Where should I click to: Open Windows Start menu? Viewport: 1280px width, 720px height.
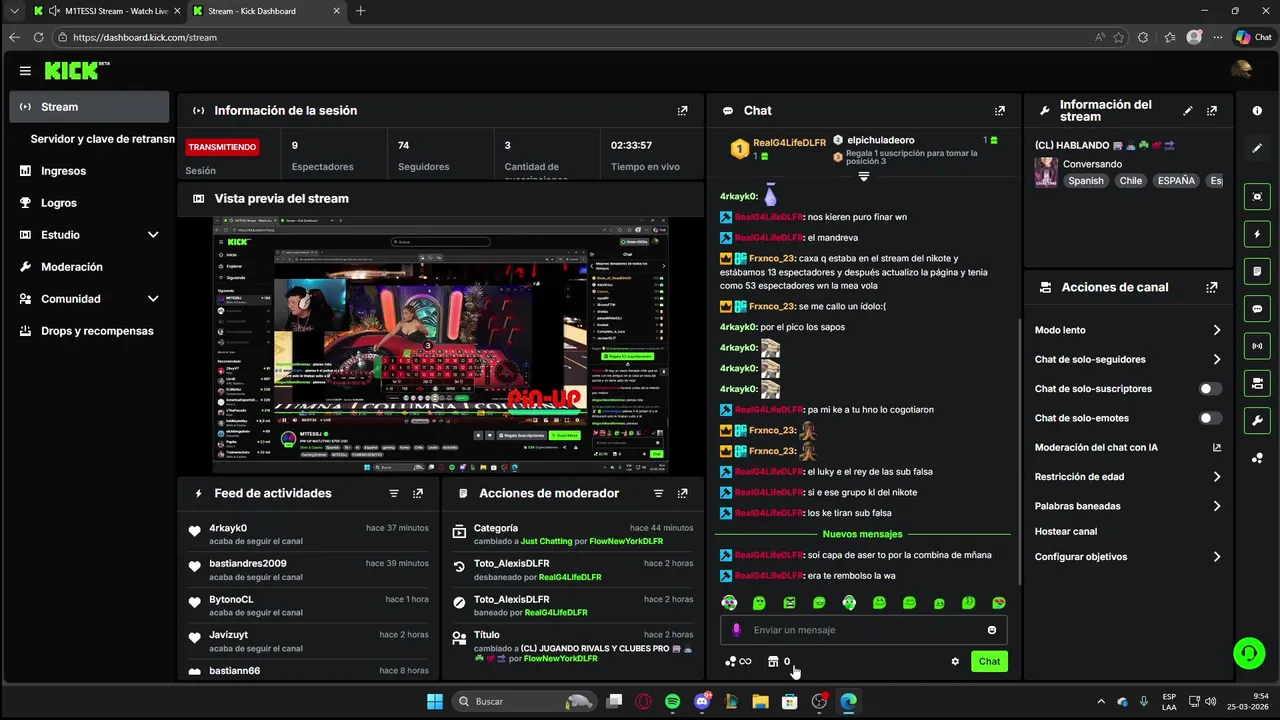435,702
